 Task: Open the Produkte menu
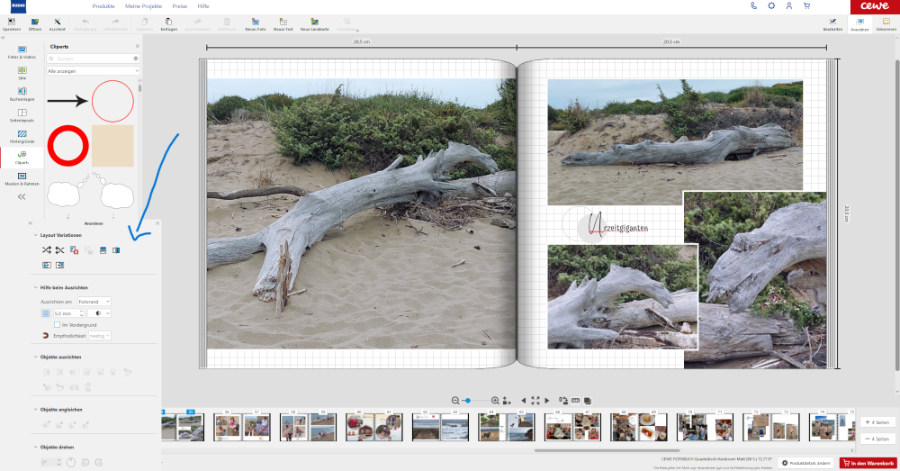pos(103,6)
